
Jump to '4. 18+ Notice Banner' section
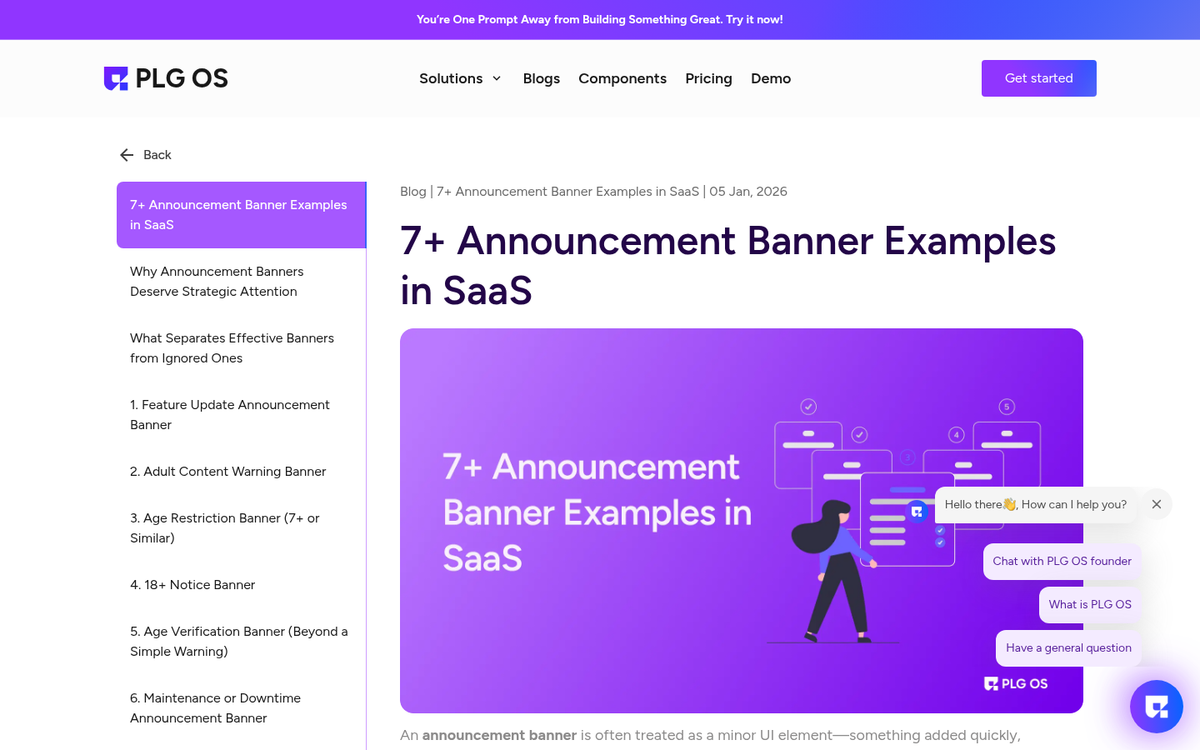[x=192, y=584]
